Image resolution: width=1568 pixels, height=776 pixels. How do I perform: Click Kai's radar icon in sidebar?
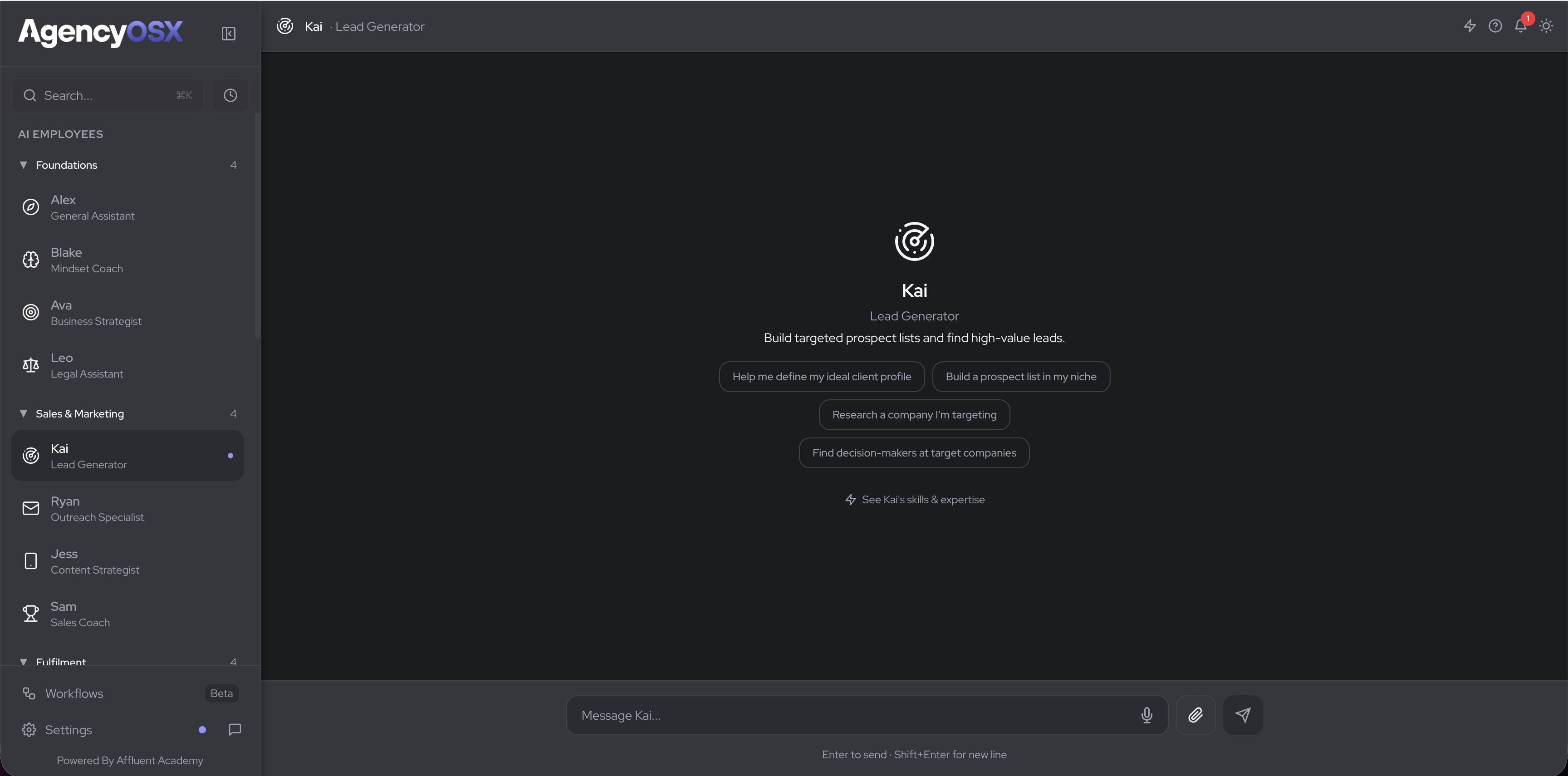point(30,456)
